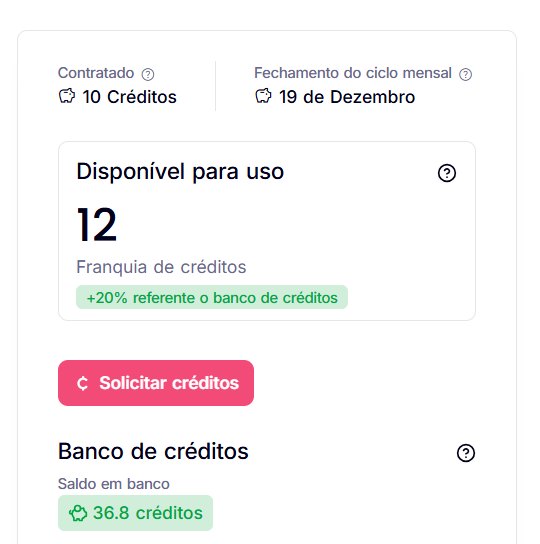Click the 36.8 créditos balance badge

[x=135, y=513]
